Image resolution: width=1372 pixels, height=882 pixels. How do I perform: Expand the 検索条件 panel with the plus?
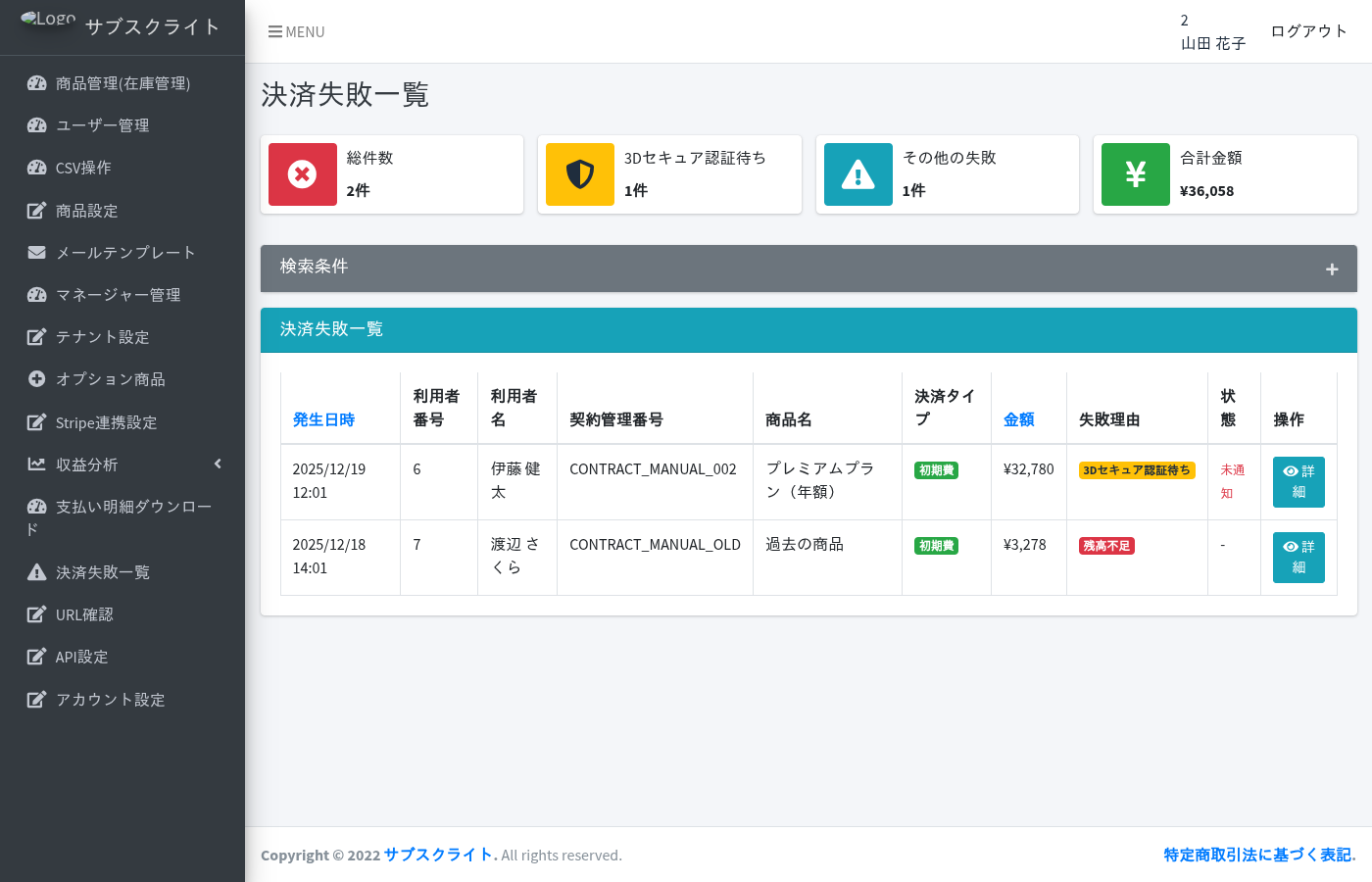[1332, 268]
